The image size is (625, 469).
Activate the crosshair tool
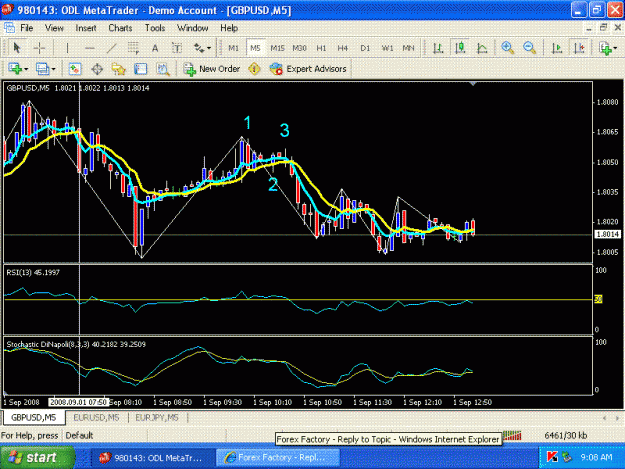point(39,48)
